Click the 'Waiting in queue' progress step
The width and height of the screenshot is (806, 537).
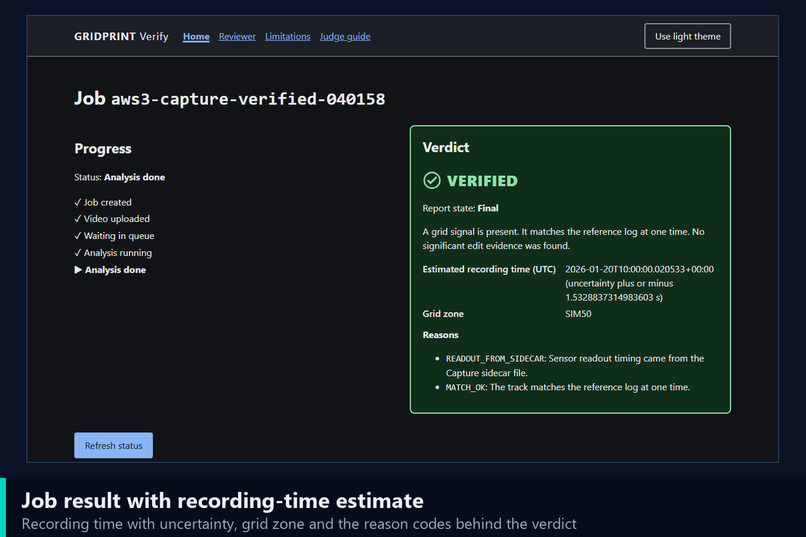[x=114, y=236]
